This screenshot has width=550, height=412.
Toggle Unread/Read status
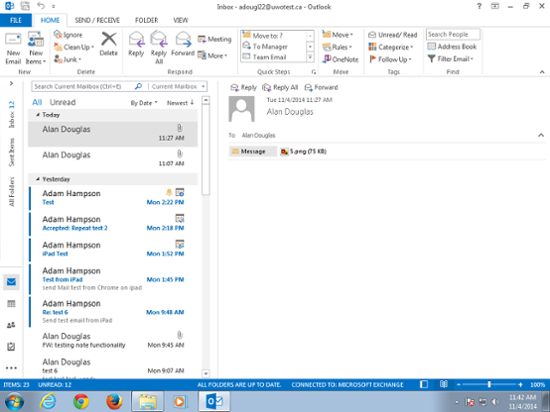point(393,35)
